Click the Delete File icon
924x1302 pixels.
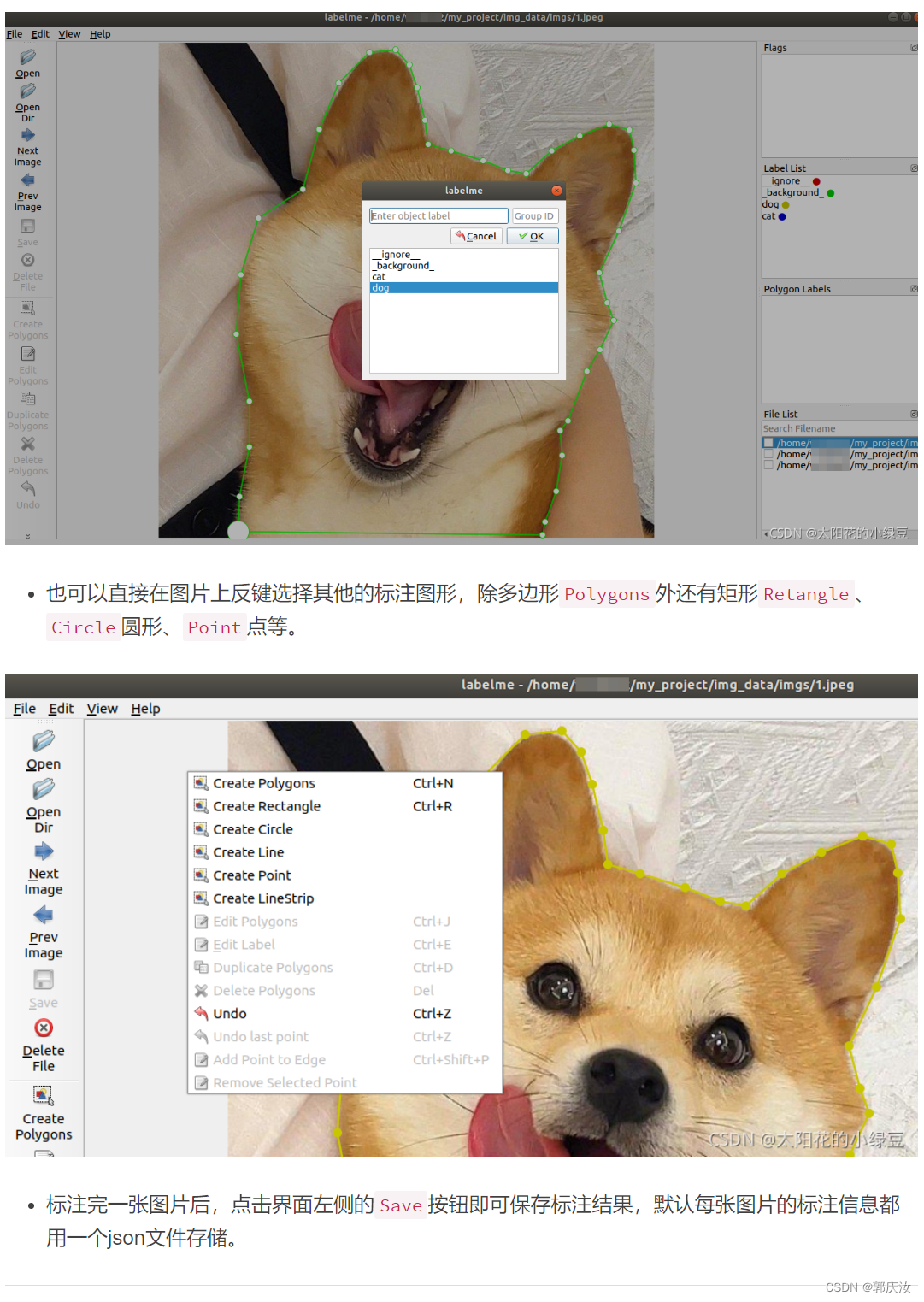point(27,258)
